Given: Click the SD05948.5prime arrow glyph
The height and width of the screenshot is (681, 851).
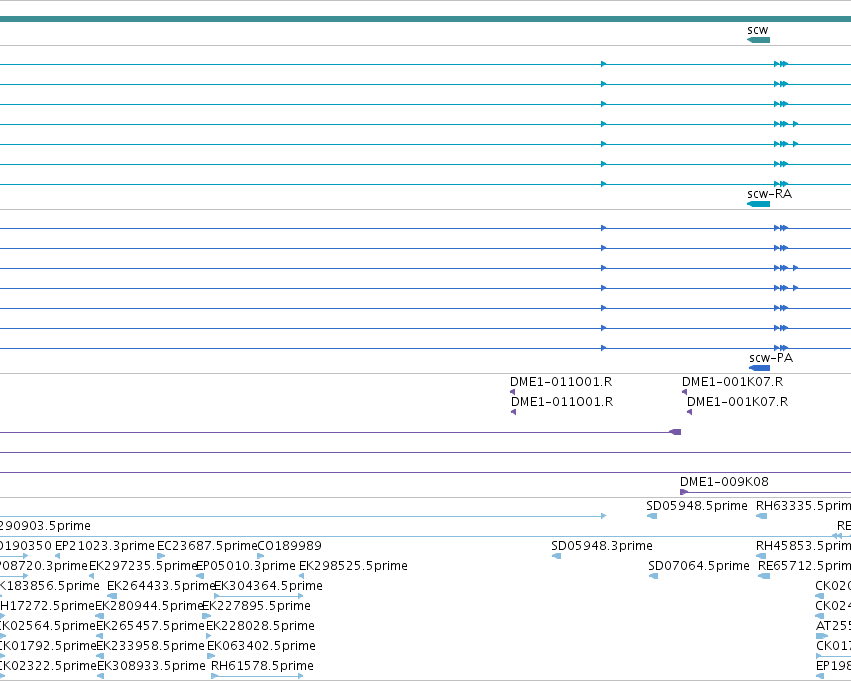Looking at the screenshot, I should pos(652,516).
